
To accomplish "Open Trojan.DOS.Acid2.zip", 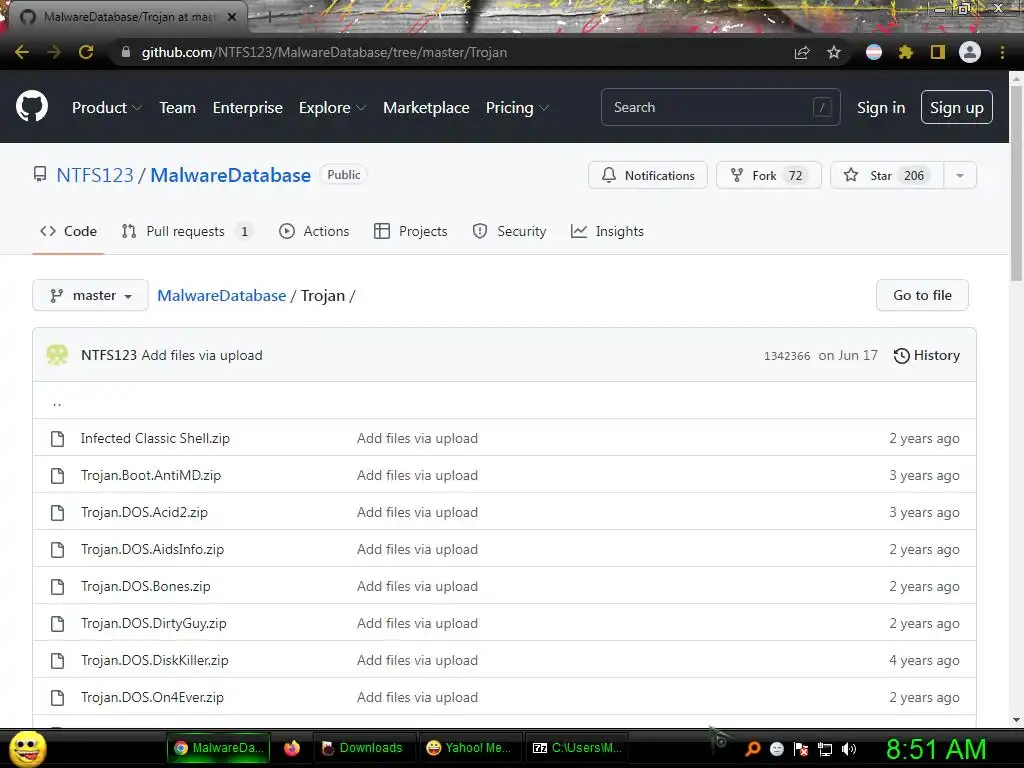I will 144,513.
